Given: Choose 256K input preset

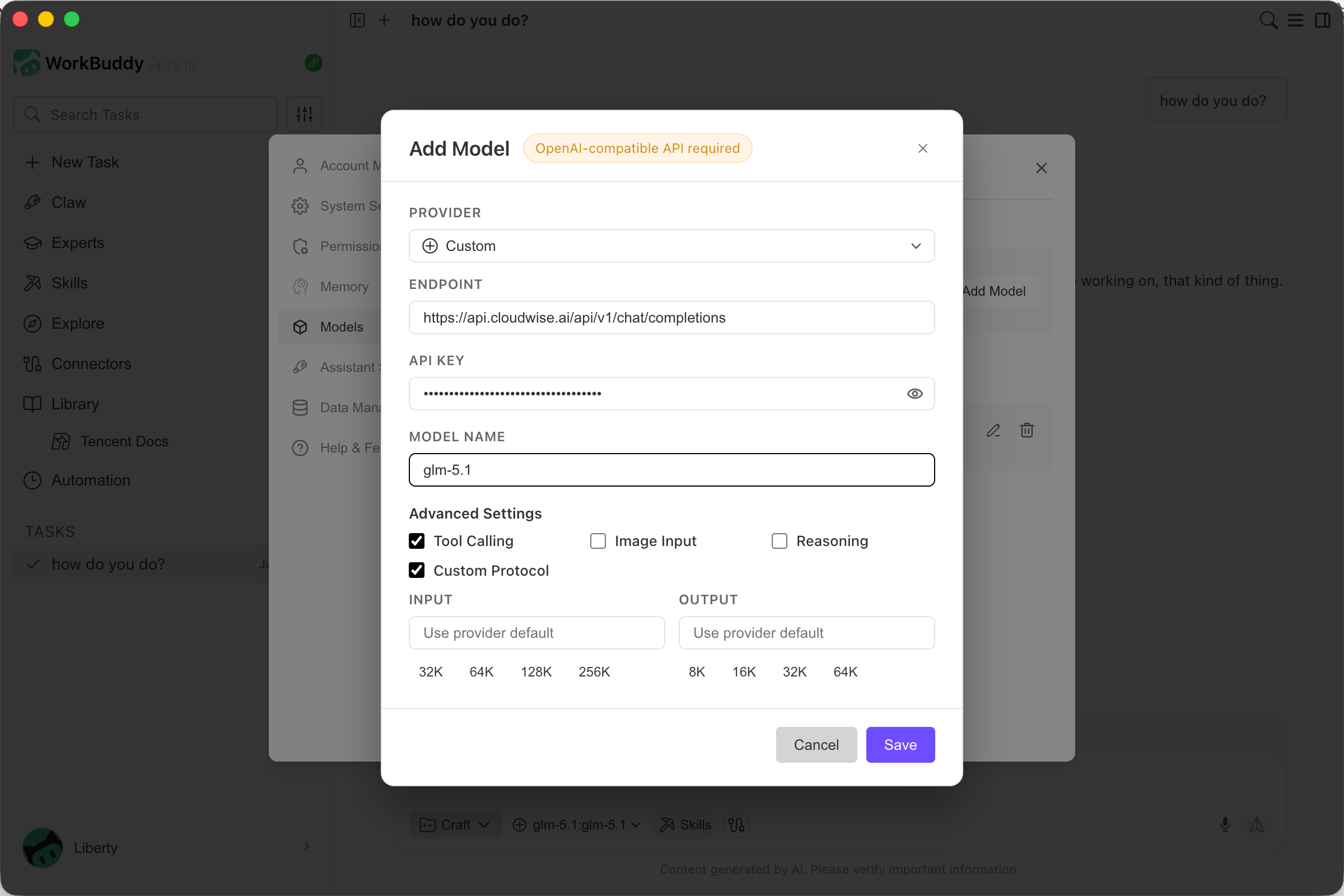Looking at the screenshot, I should 594,672.
